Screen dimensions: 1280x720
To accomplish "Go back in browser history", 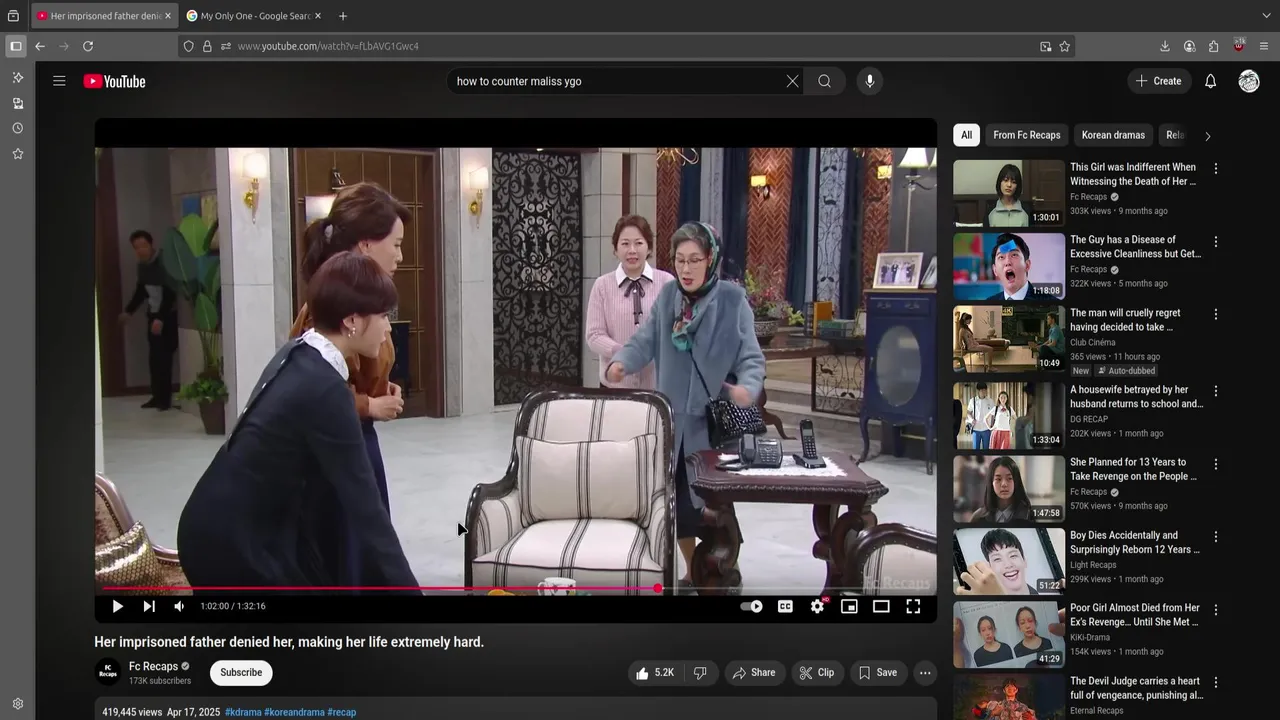I will (40, 46).
